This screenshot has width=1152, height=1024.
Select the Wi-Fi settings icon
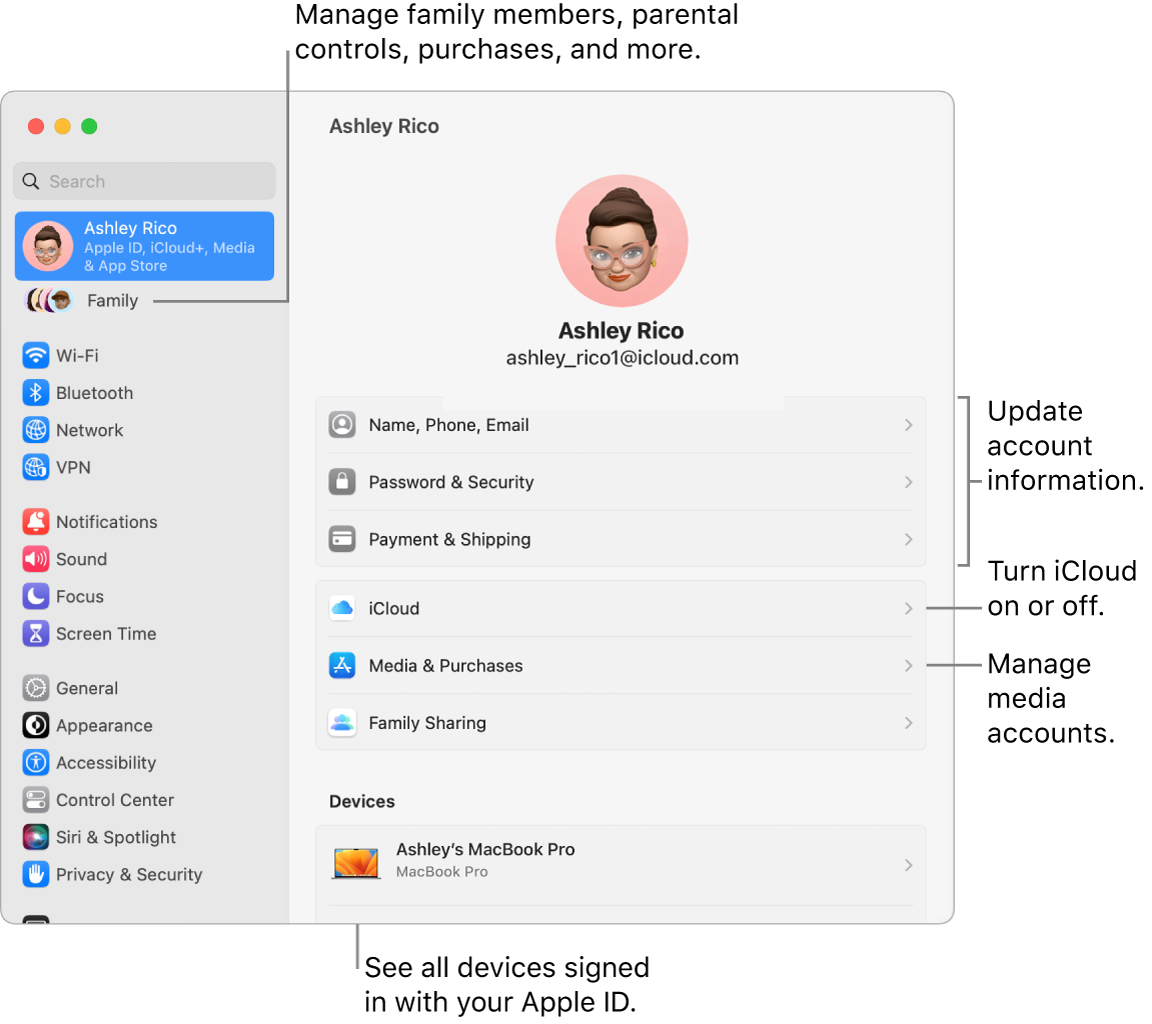pyautogui.click(x=35, y=356)
